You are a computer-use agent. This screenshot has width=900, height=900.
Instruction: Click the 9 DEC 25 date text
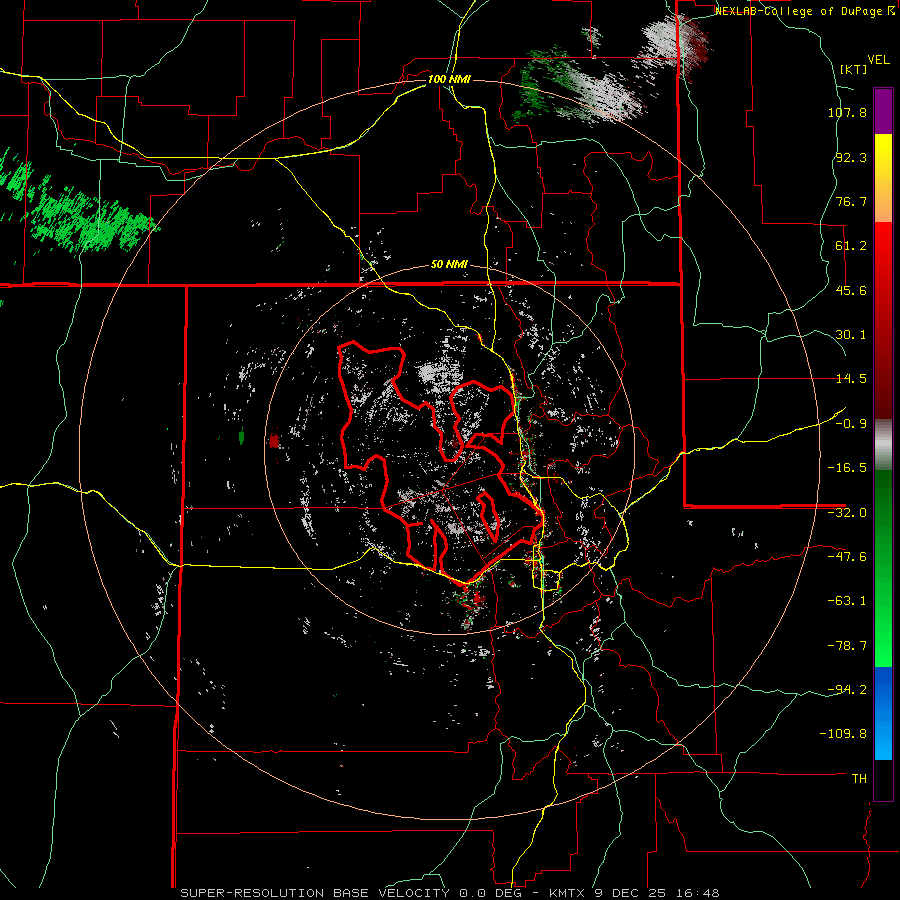[x=631, y=893]
